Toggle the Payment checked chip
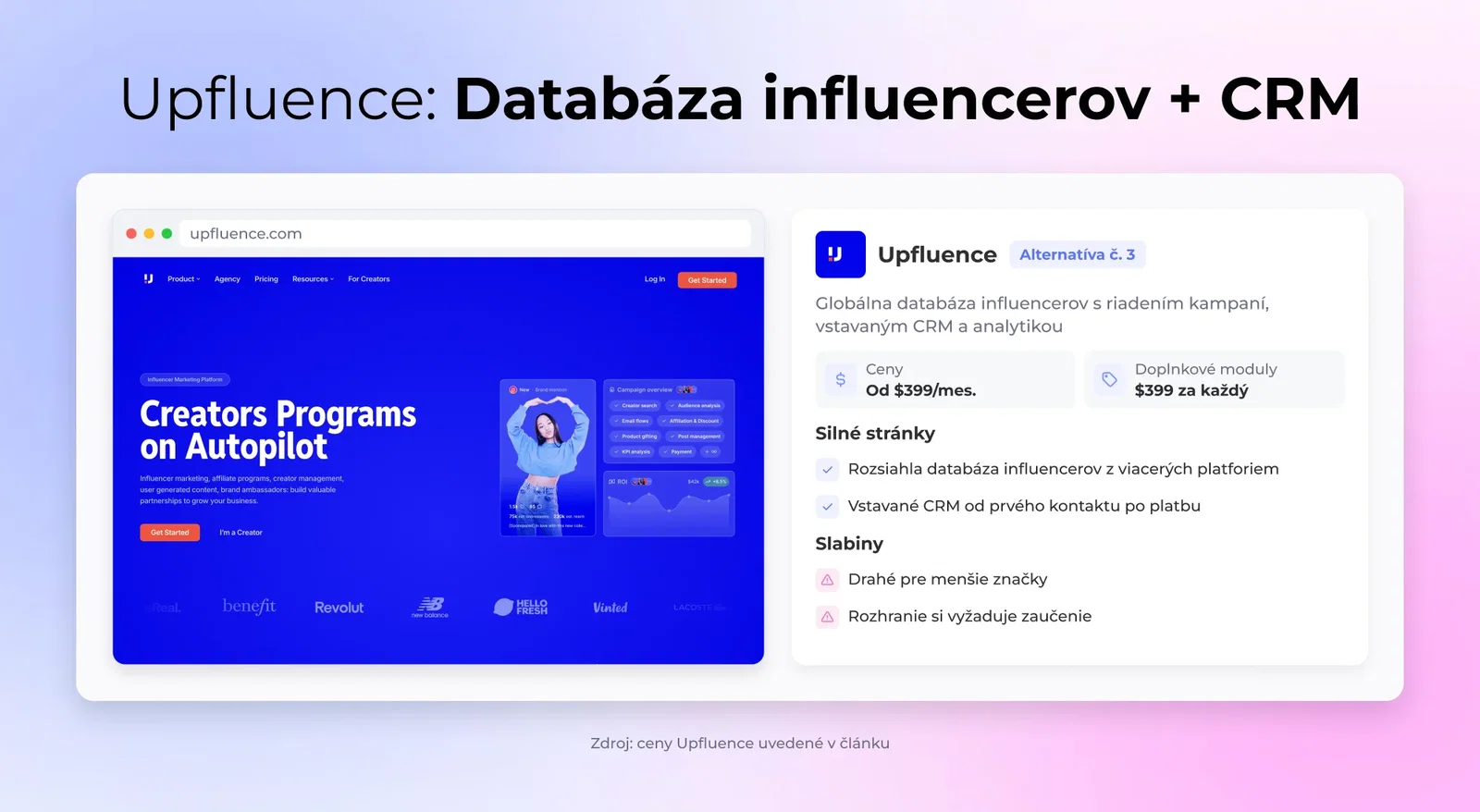The image size is (1480, 812). (677, 451)
